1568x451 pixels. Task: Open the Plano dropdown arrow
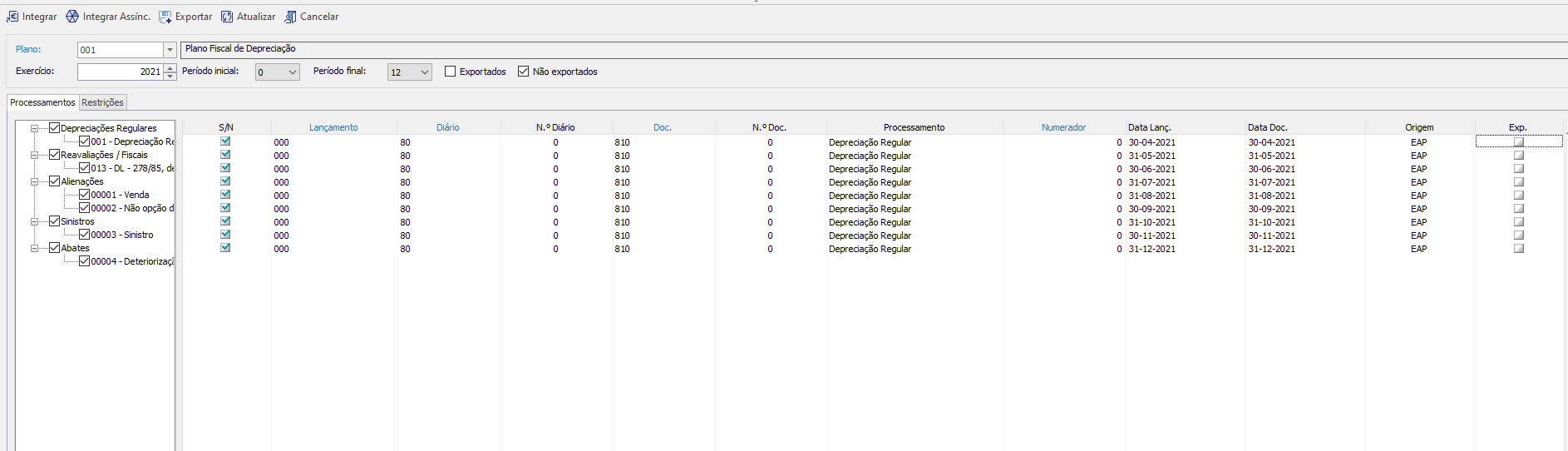[x=170, y=50]
